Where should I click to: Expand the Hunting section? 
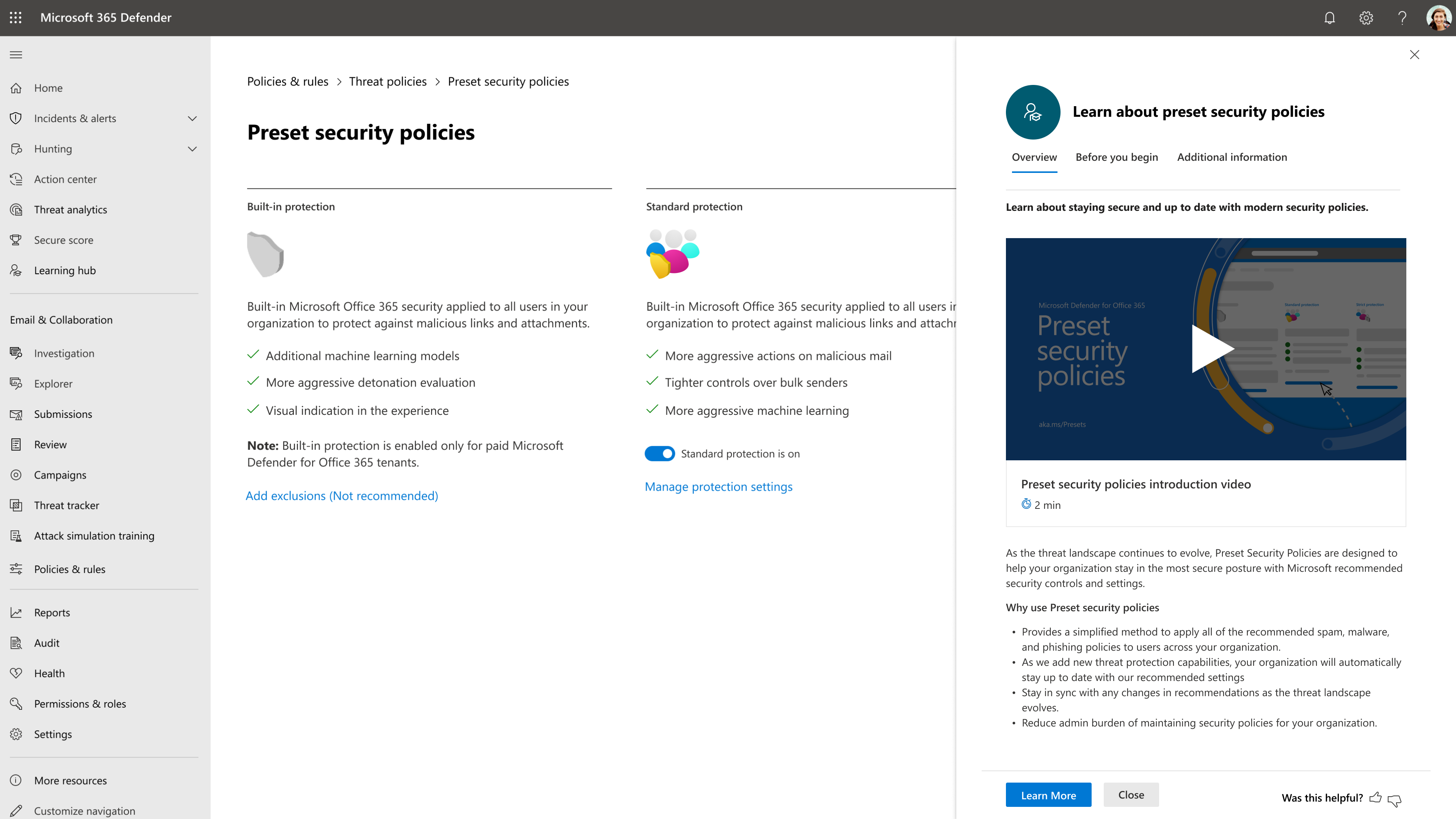pyautogui.click(x=192, y=149)
